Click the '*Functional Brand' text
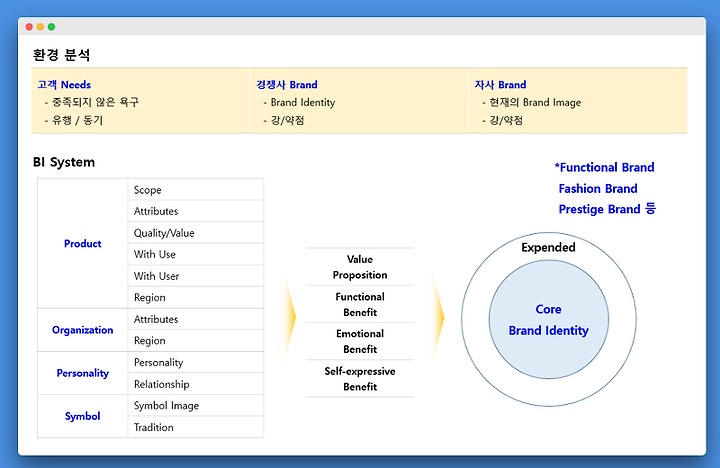The image size is (720, 468). click(x=604, y=167)
